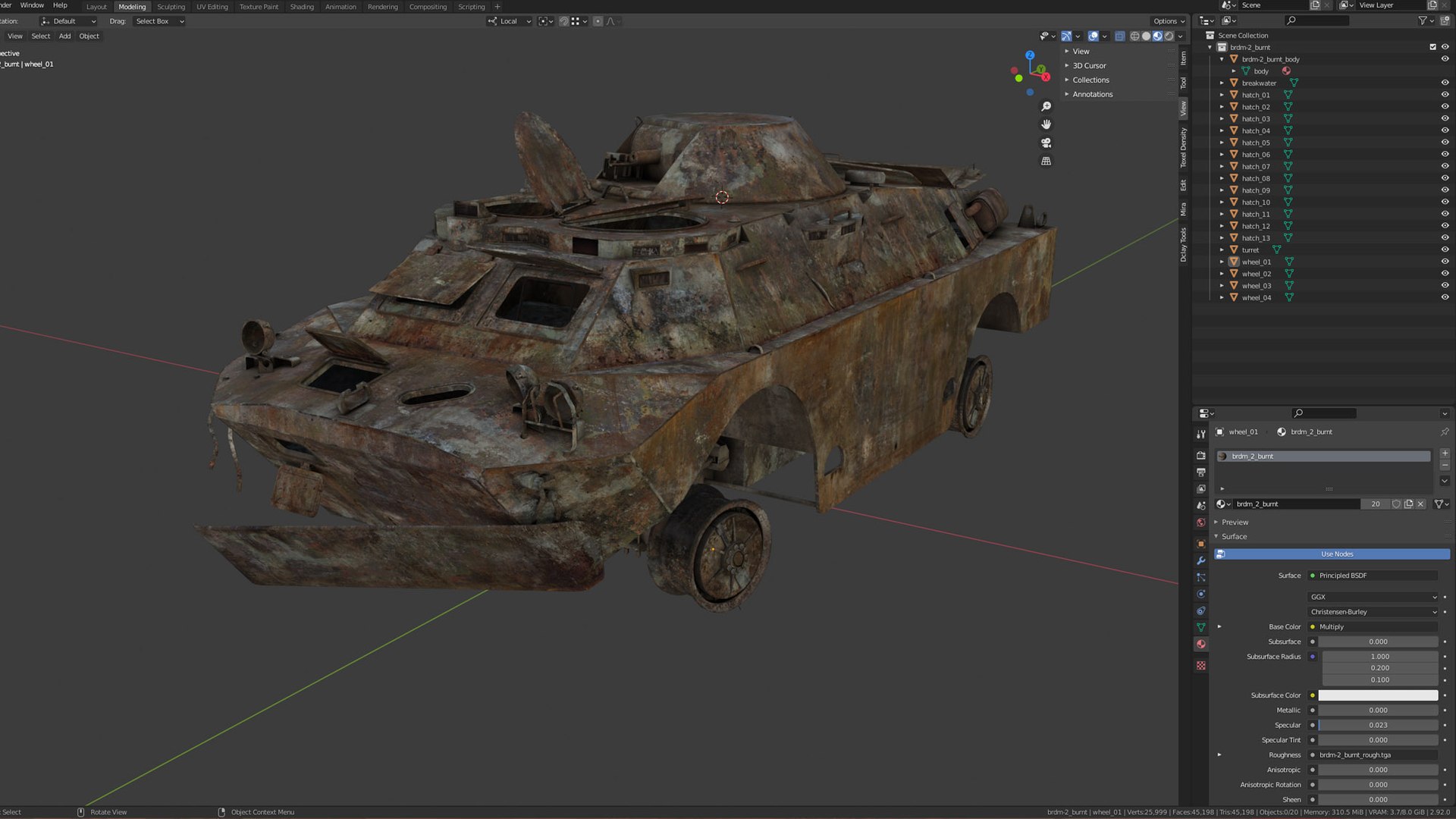This screenshot has width=1456, height=819.
Task: Open the Object properties orange square tab
Action: (x=1201, y=544)
